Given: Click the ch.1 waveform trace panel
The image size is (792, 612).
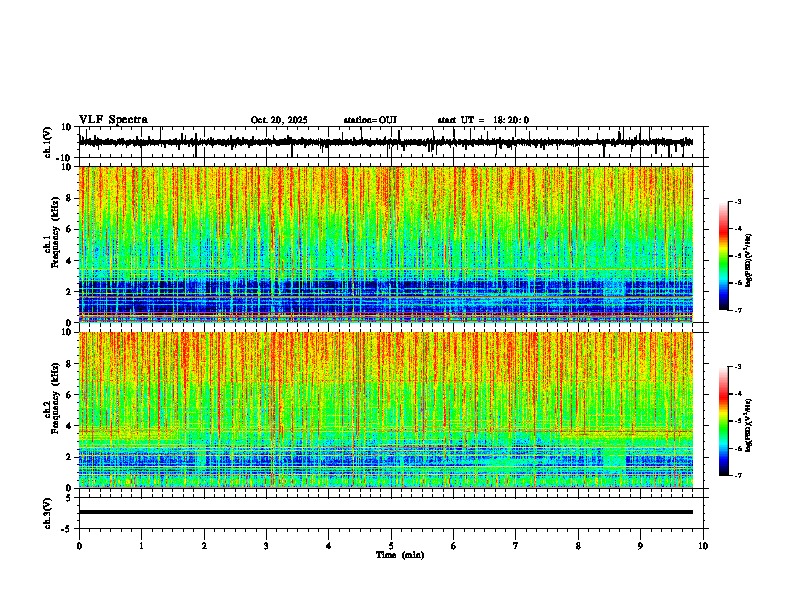Looking at the screenshot, I should click(391, 142).
